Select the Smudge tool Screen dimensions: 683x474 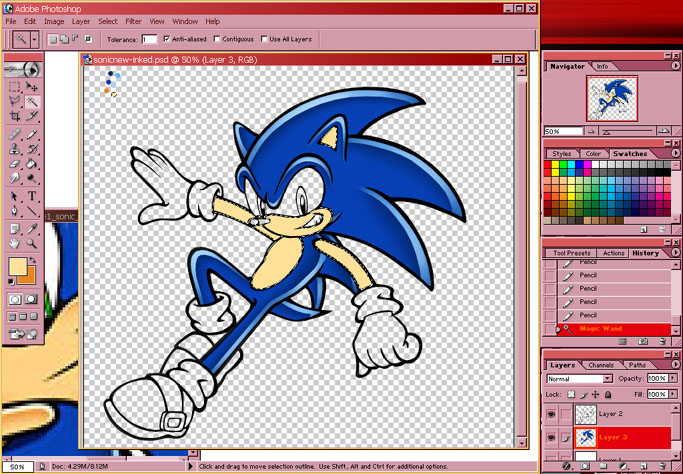point(15,178)
